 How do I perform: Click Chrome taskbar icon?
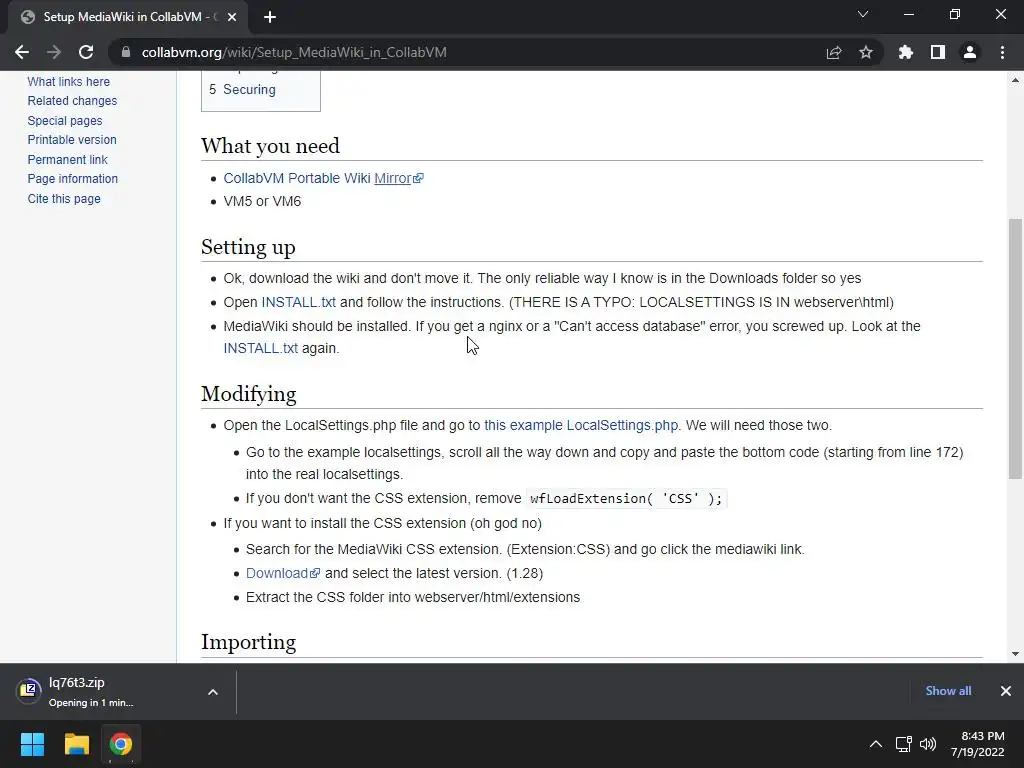[x=120, y=744]
